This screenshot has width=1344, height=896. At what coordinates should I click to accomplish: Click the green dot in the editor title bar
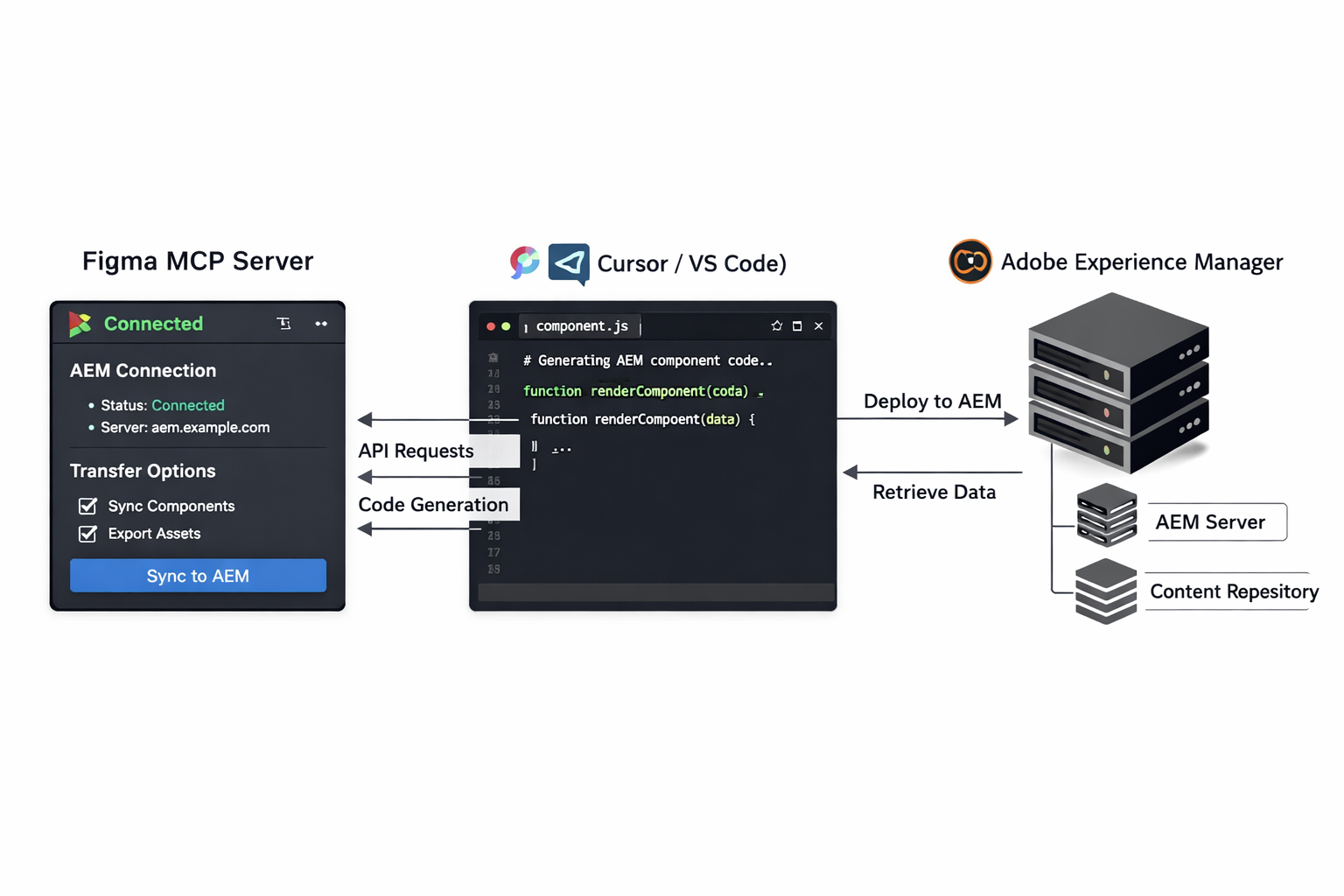(506, 326)
